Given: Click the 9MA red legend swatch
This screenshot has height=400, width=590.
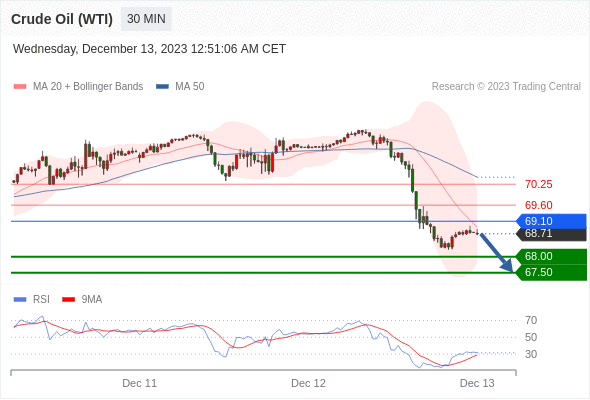Looking at the screenshot, I should point(68,300).
